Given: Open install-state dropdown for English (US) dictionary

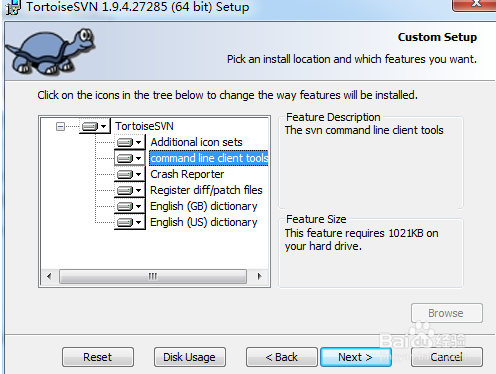Looking at the screenshot, I should (x=130, y=222).
